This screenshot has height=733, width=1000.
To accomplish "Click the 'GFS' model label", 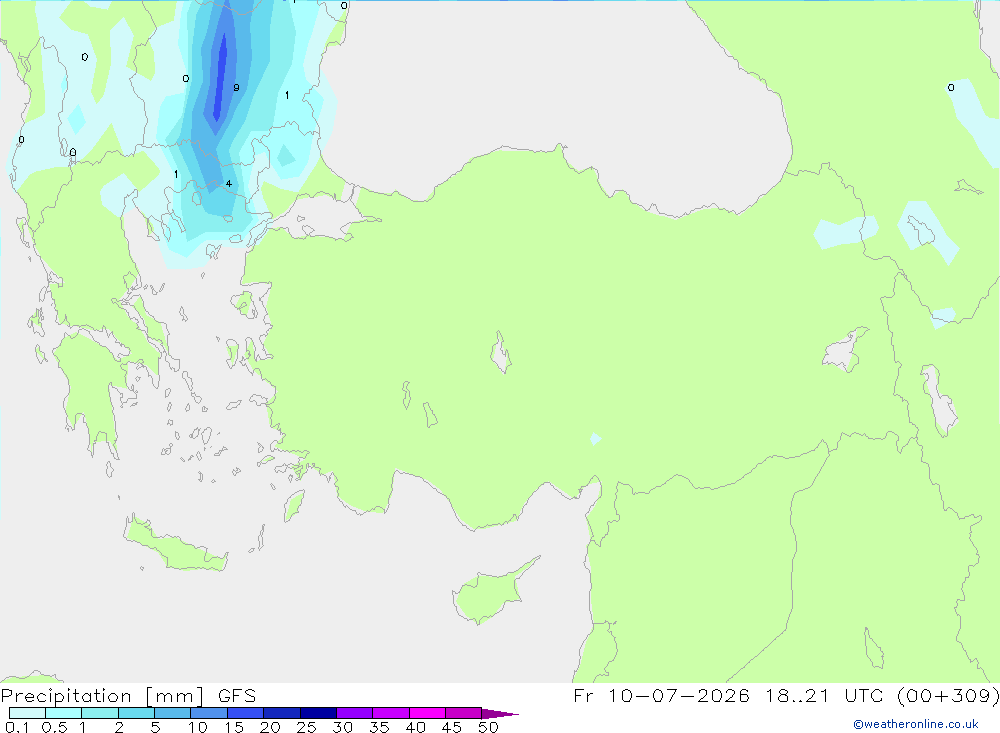I will click(237, 696).
